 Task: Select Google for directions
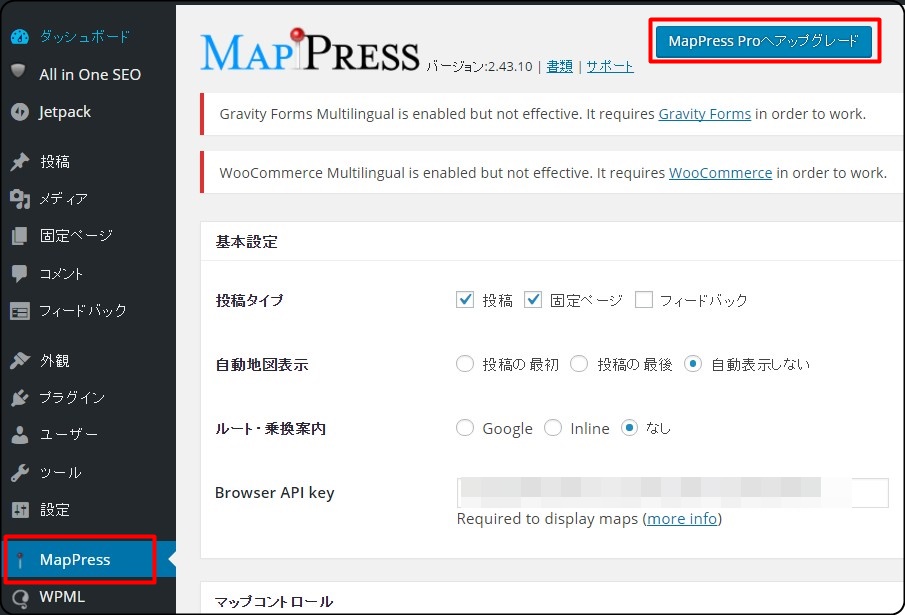[x=465, y=428]
